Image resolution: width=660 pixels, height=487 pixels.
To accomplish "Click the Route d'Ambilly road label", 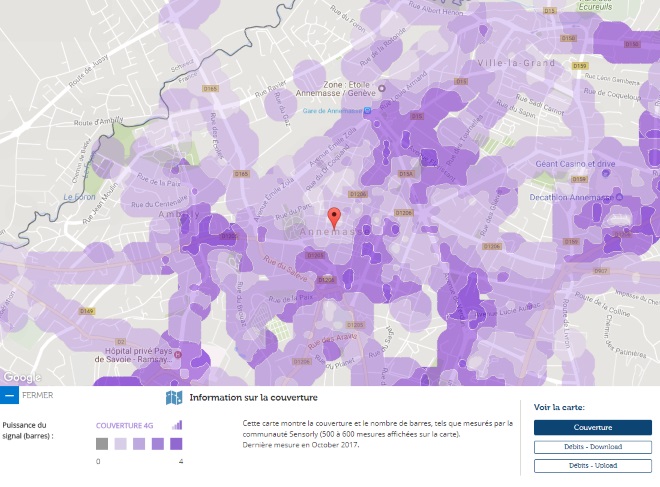I will point(98,122).
